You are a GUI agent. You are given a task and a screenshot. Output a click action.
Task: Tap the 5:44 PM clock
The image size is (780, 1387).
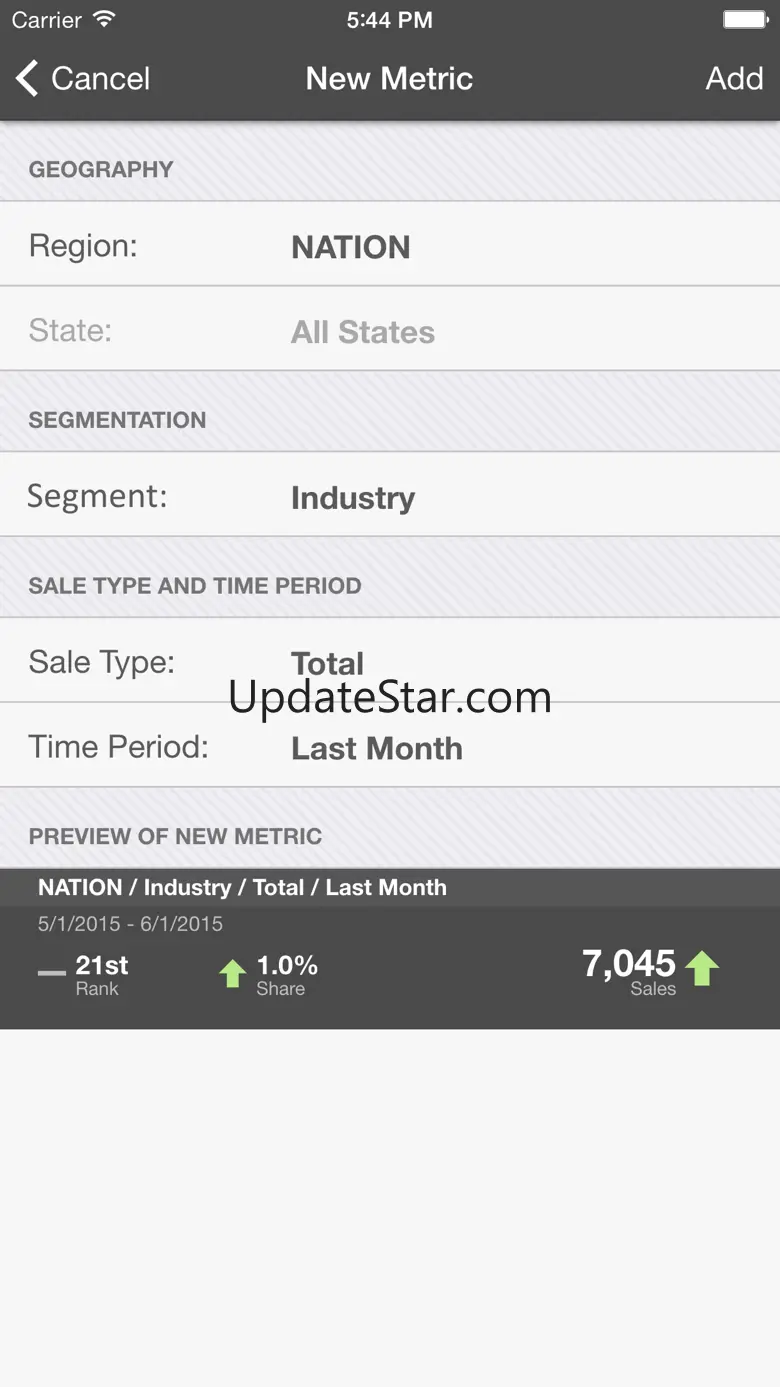point(389,20)
